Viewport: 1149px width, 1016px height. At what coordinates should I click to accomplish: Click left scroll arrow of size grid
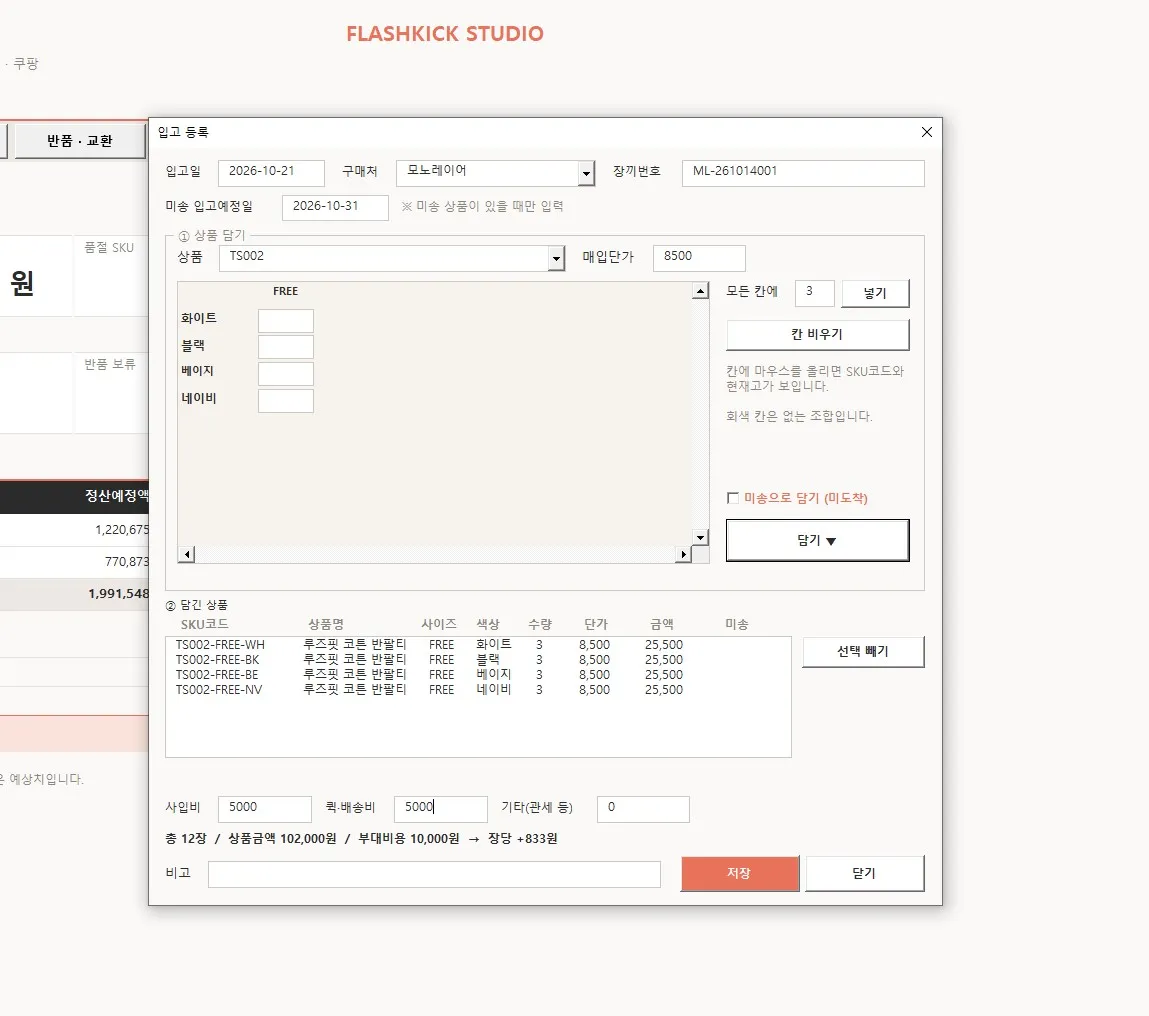click(x=187, y=554)
